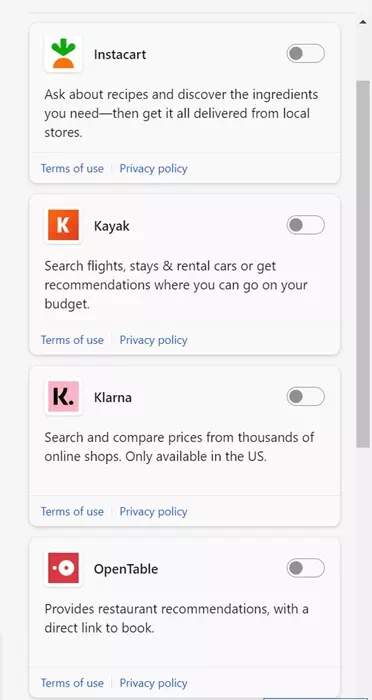
Task: Click the red OpenTable logo icon
Action: tap(63, 568)
